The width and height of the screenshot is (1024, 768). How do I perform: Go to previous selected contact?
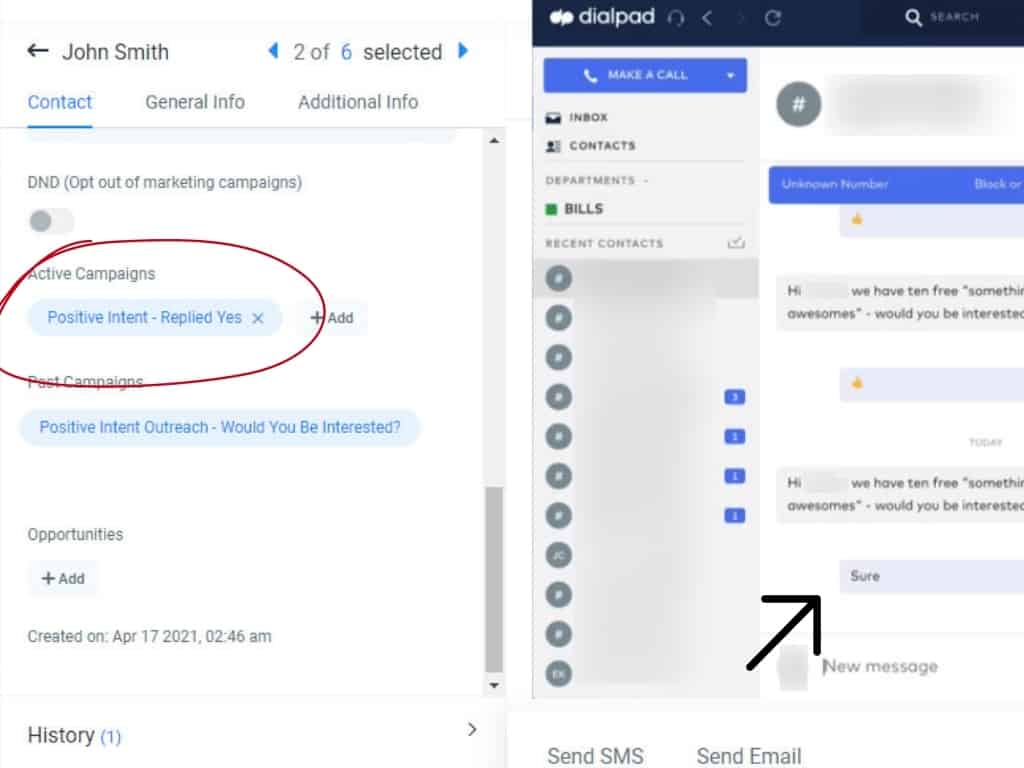click(273, 51)
